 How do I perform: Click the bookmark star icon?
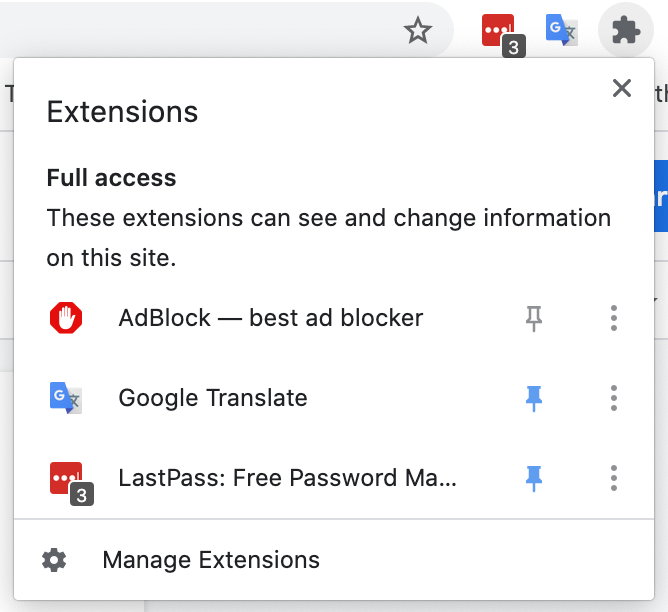pos(418,30)
